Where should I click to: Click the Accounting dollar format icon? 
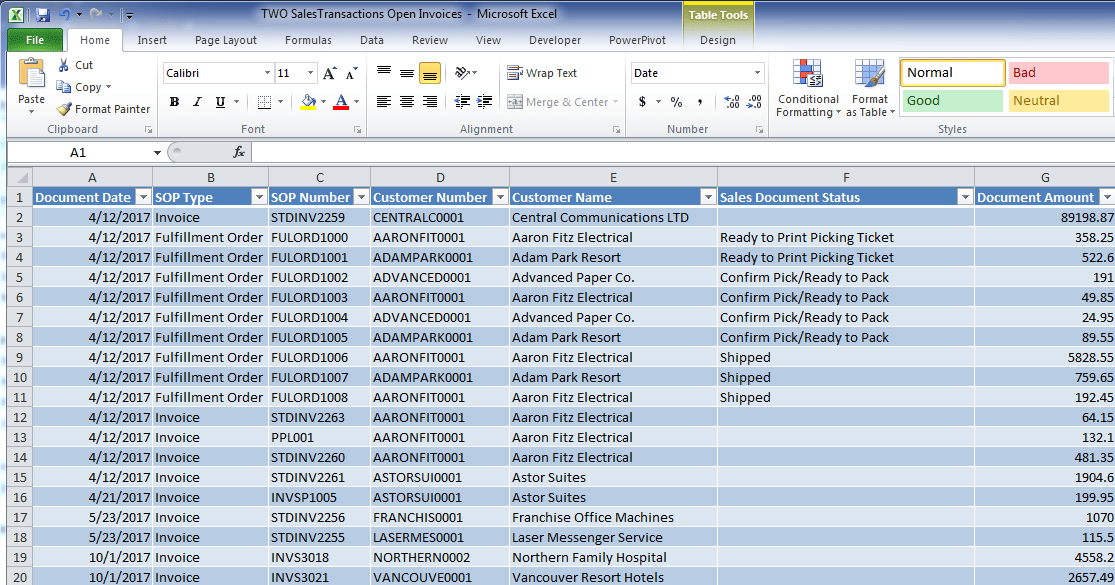(642, 102)
